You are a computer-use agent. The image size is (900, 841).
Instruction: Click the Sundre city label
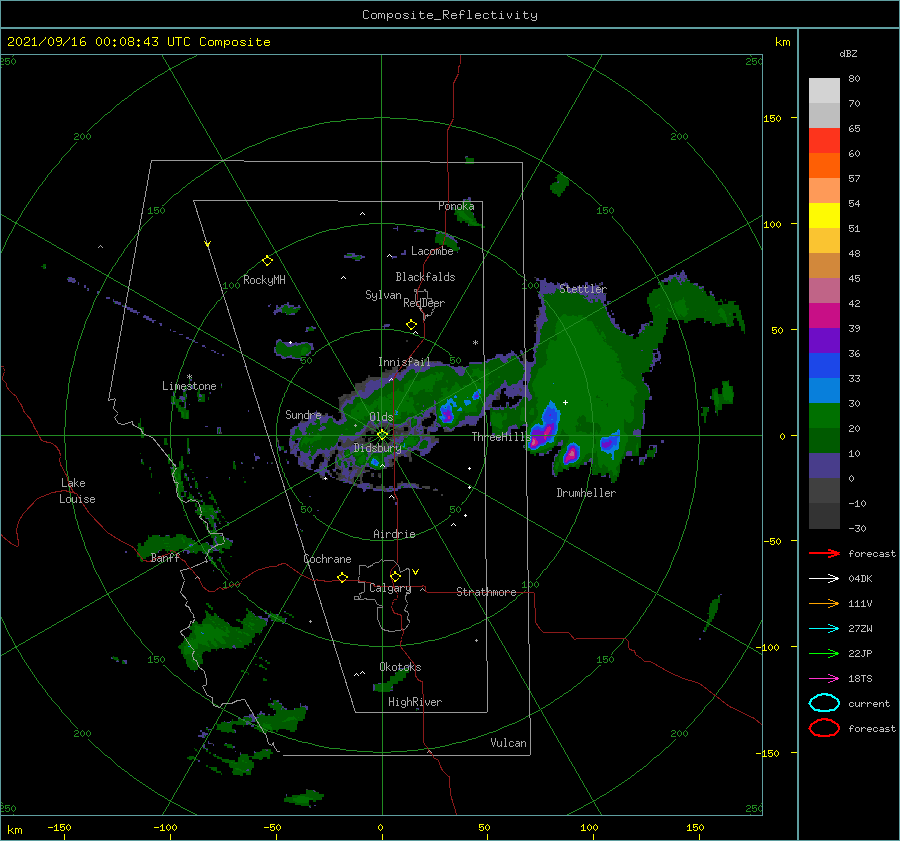click(303, 414)
